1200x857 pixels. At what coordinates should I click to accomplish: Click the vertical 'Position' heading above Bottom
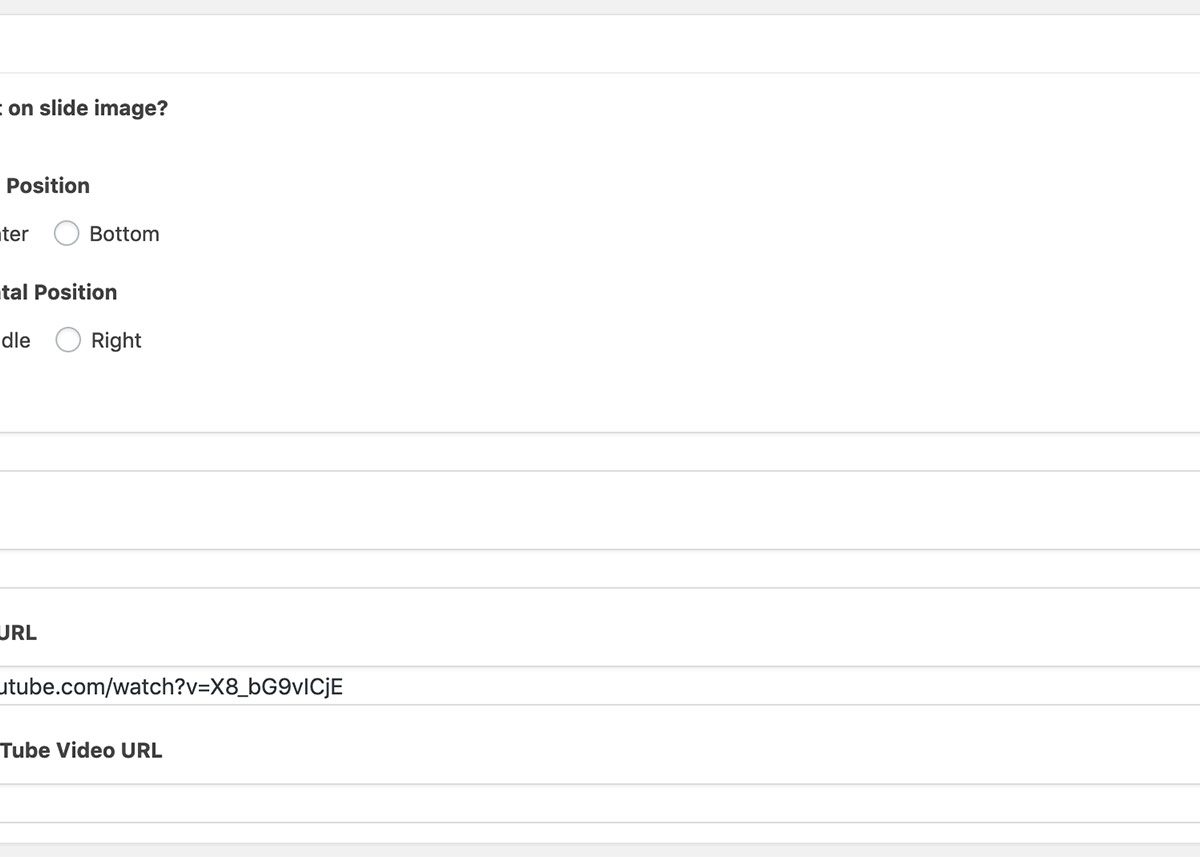tap(47, 185)
